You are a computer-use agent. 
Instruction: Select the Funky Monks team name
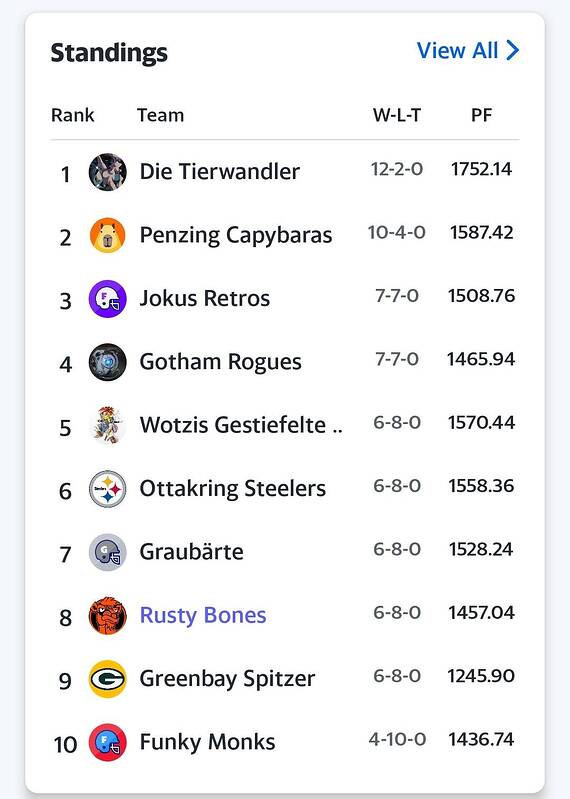pyautogui.click(x=207, y=742)
